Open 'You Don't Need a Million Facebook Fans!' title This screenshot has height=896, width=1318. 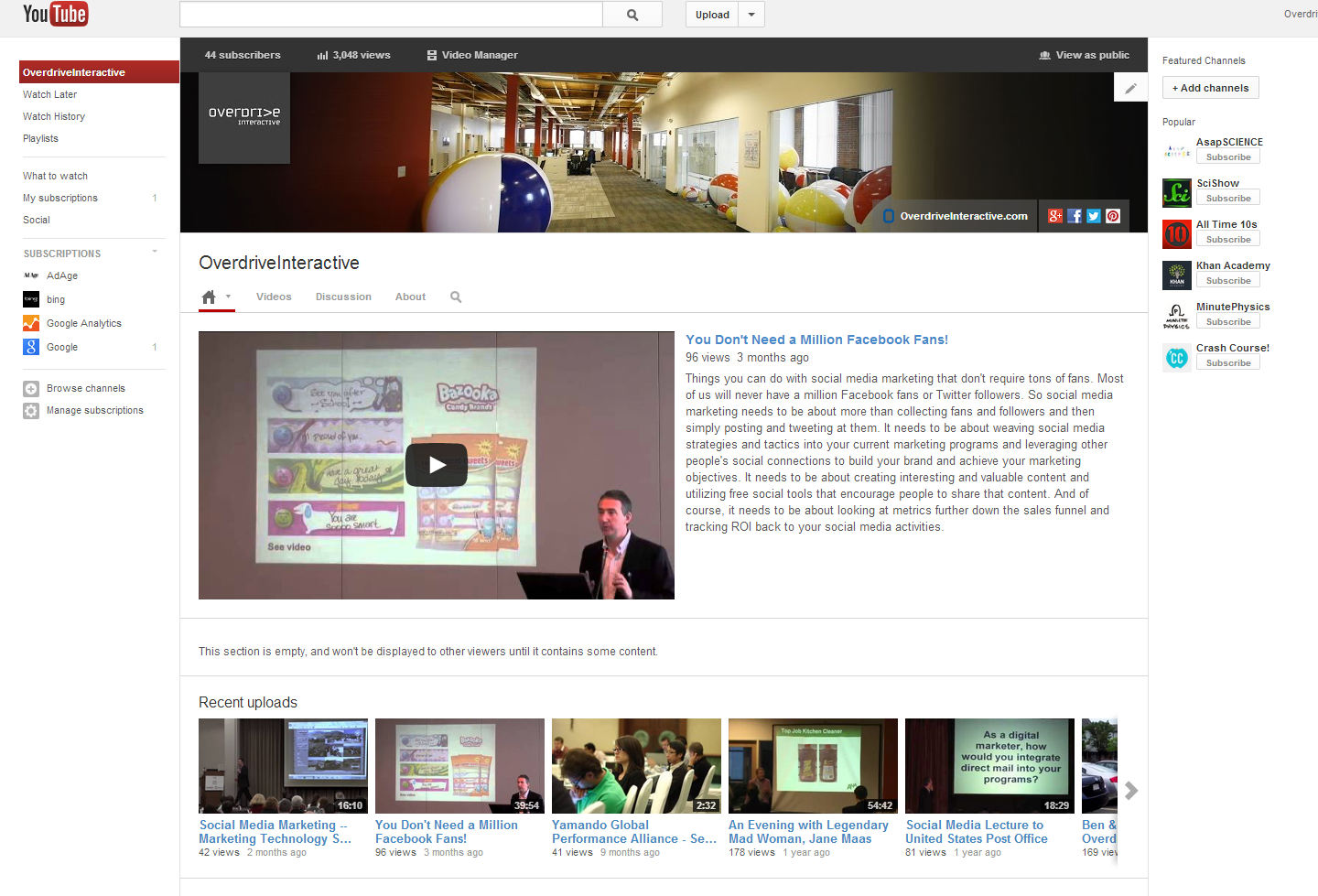coord(816,340)
